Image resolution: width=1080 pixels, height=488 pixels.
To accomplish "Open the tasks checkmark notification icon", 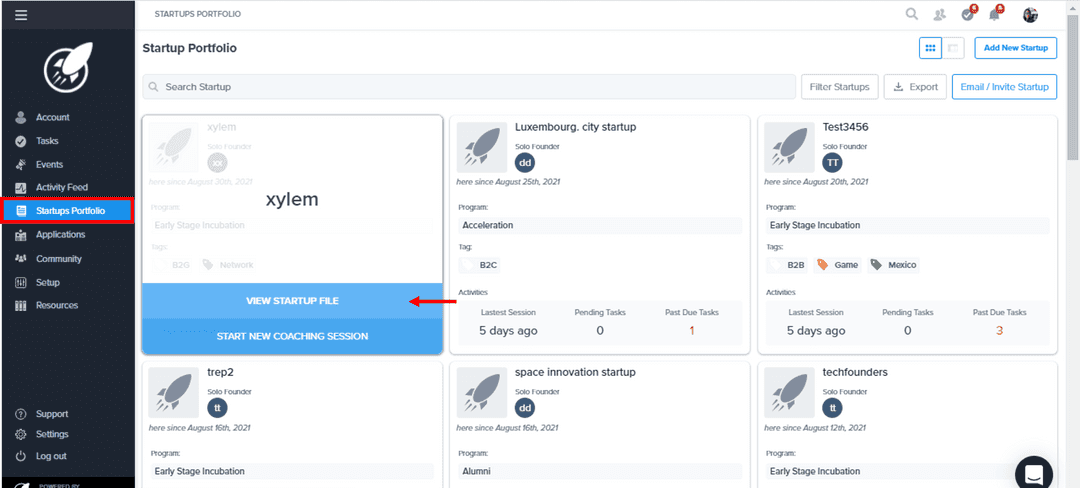I will point(967,15).
